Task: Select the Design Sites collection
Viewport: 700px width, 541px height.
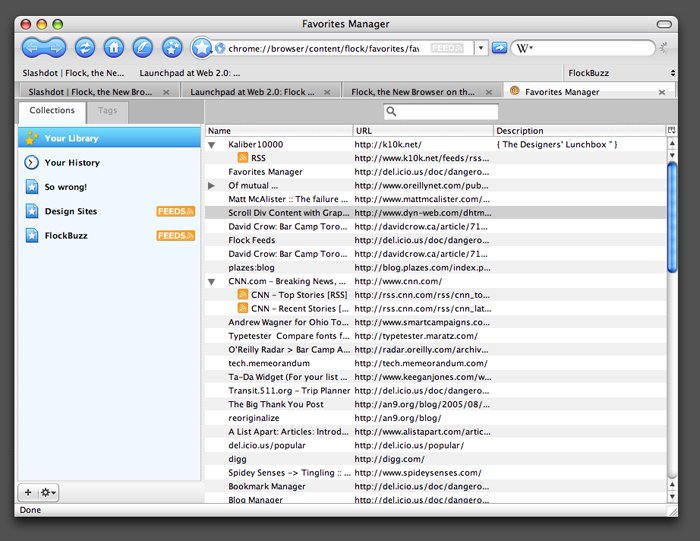Action: pos(109,211)
